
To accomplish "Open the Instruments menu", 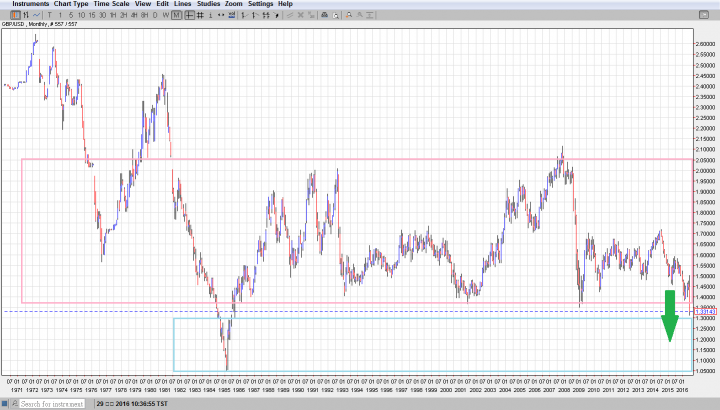I will pos(30,4).
